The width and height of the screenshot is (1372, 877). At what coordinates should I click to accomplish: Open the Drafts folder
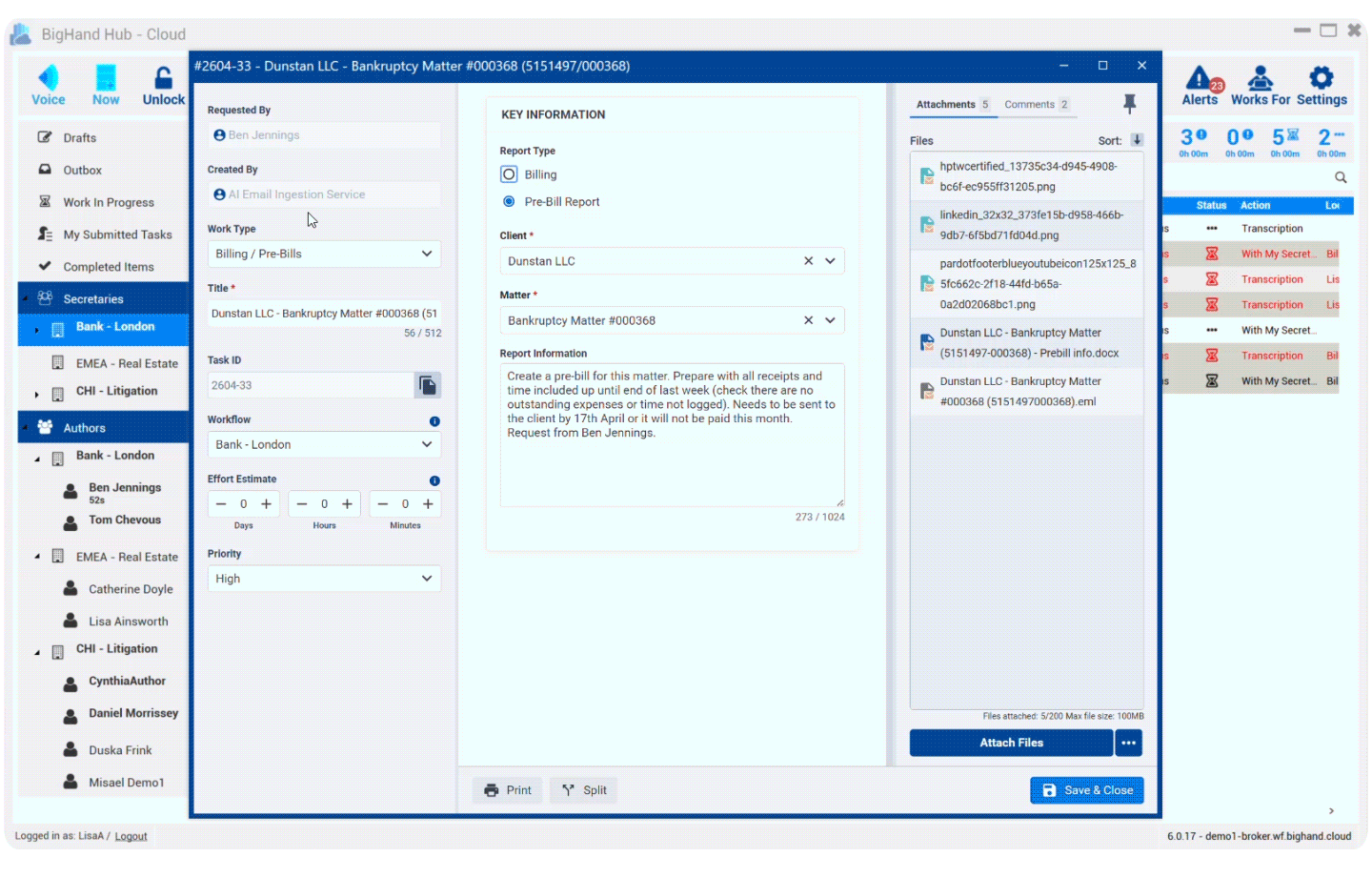click(x=80, y=138)
